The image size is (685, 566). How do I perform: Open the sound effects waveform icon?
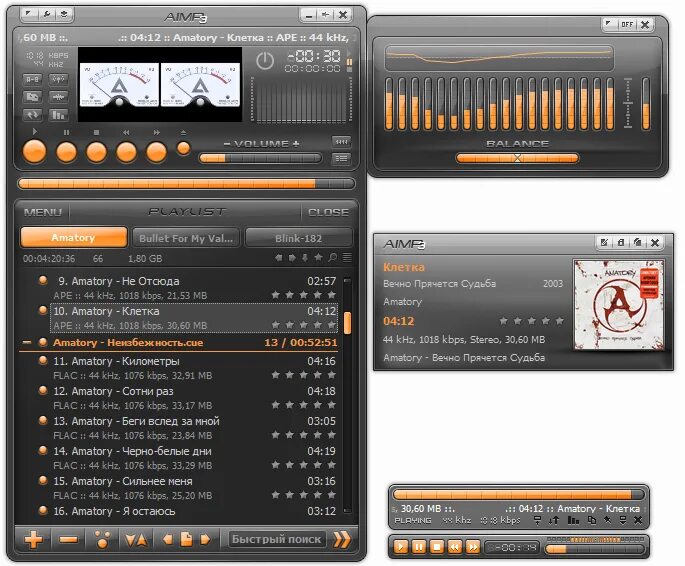pos(58,97)
